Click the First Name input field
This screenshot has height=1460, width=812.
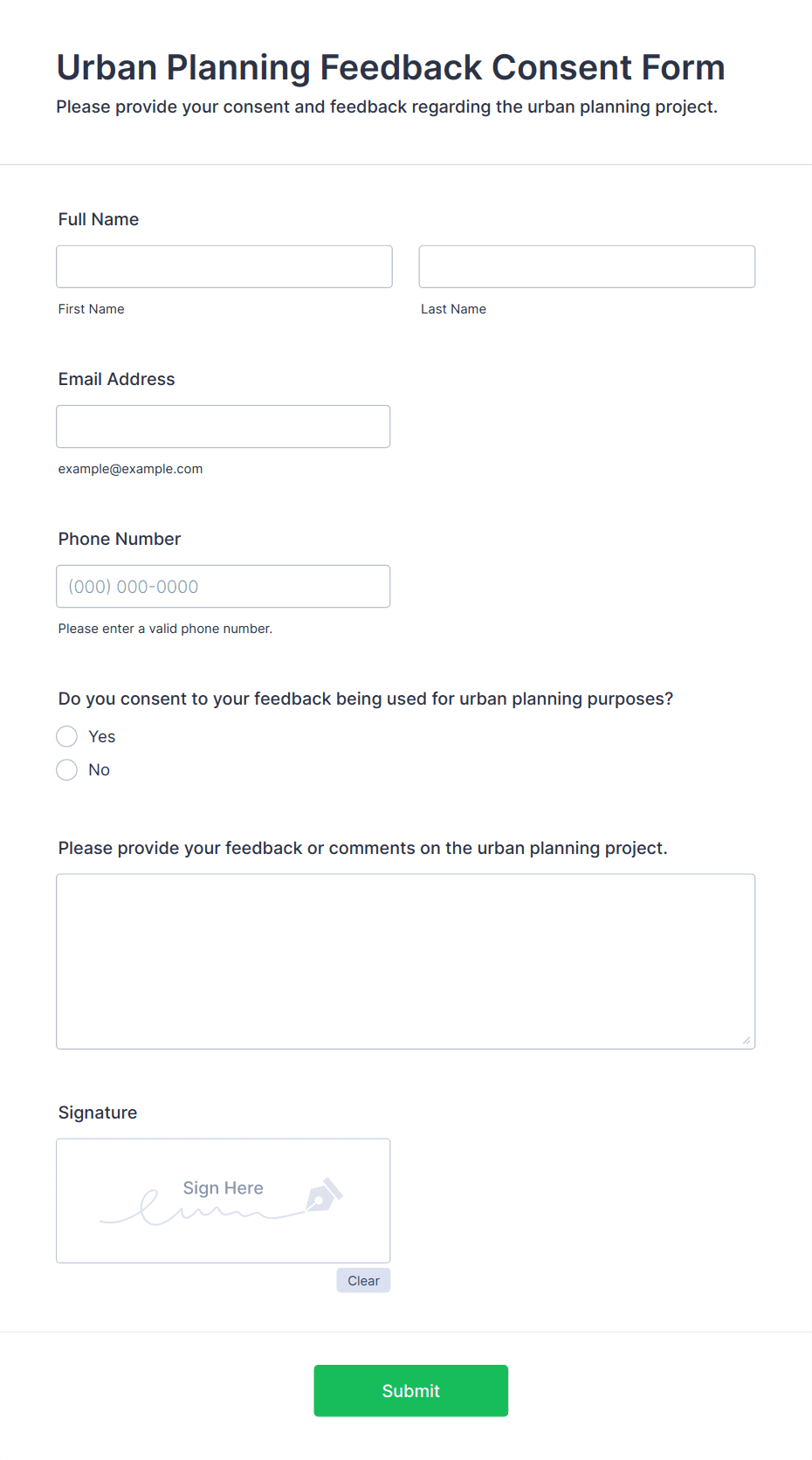(224, 266)
